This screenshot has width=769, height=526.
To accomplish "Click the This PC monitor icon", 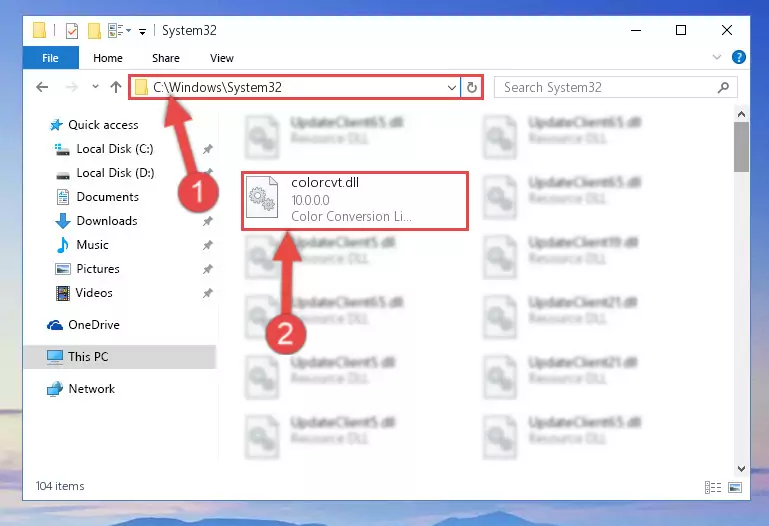I will 55,357.
